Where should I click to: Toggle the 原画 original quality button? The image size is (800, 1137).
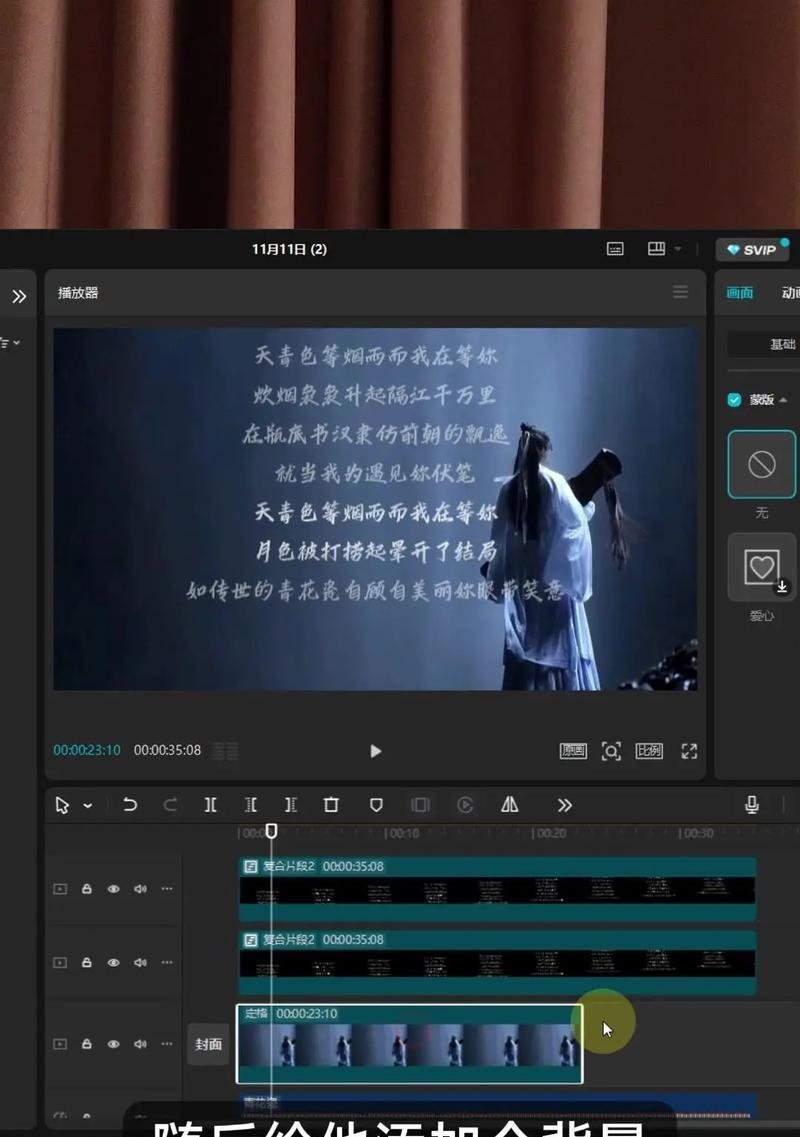[x=573, y=751]
